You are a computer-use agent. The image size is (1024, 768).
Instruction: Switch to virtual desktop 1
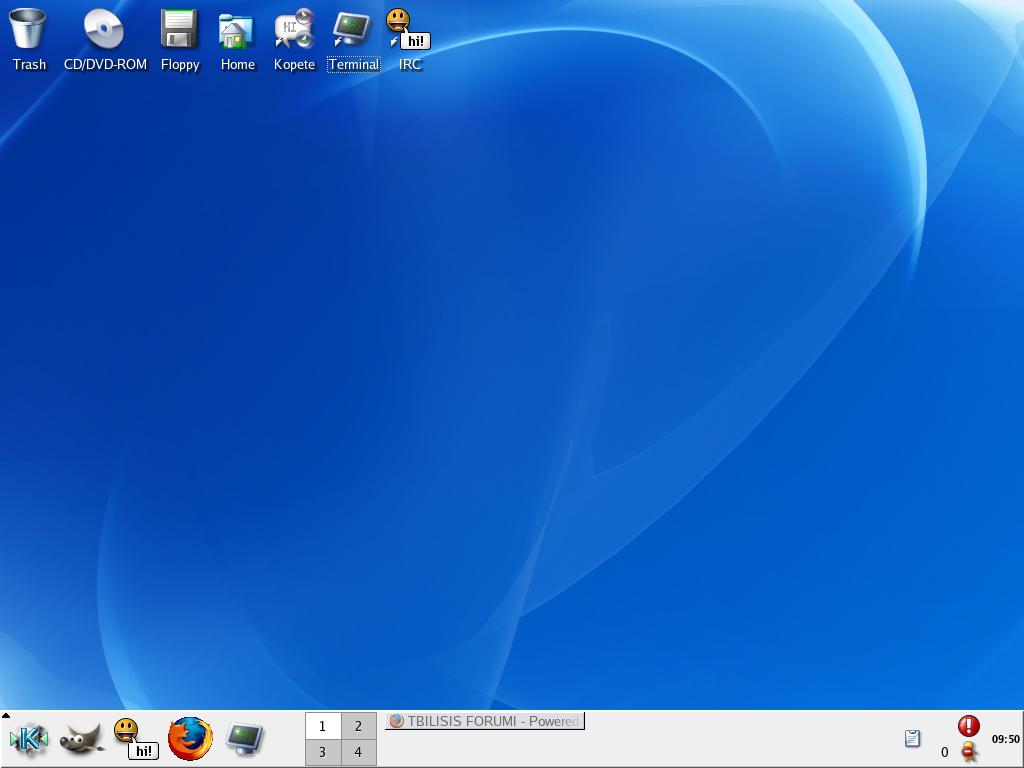click(x=322, y=726)
